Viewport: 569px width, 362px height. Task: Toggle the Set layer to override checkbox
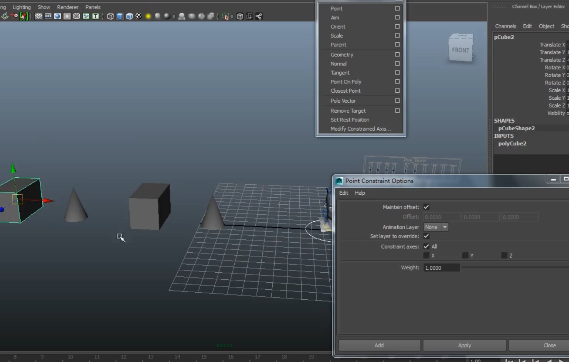[x=426, y=236]
